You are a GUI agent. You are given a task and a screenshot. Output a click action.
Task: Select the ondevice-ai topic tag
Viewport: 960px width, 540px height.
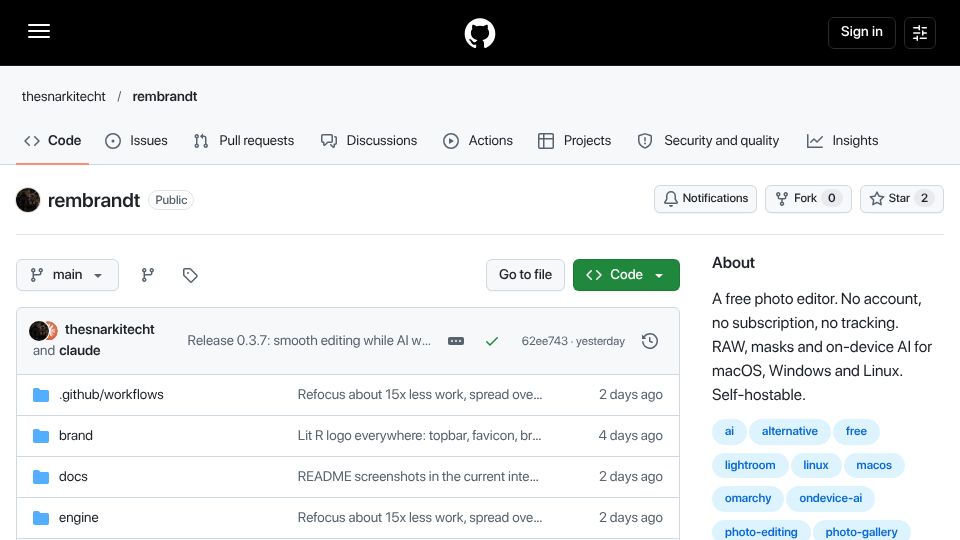[x=830, y=498]
